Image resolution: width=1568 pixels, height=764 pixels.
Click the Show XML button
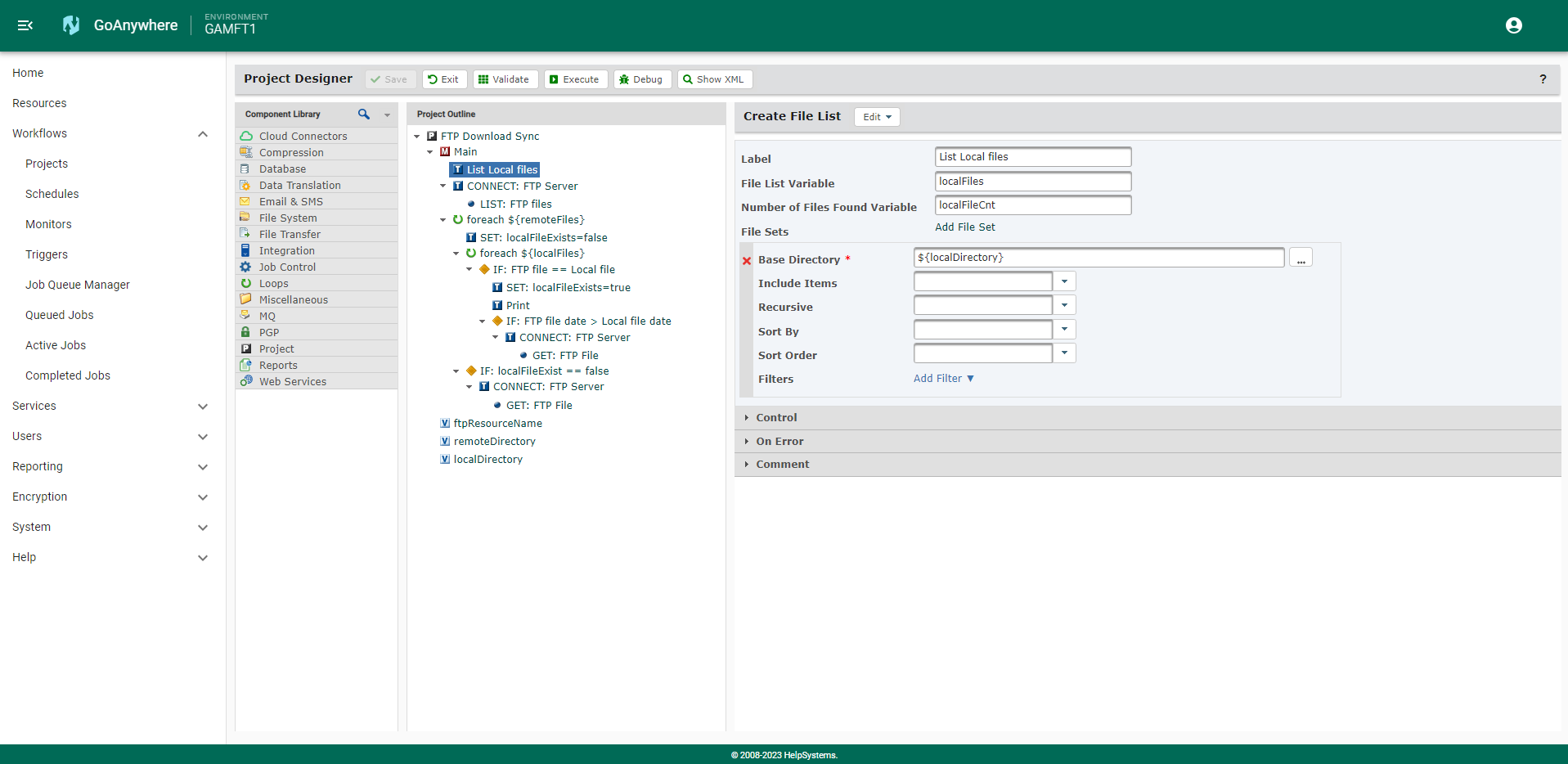(x=714, y=79)
